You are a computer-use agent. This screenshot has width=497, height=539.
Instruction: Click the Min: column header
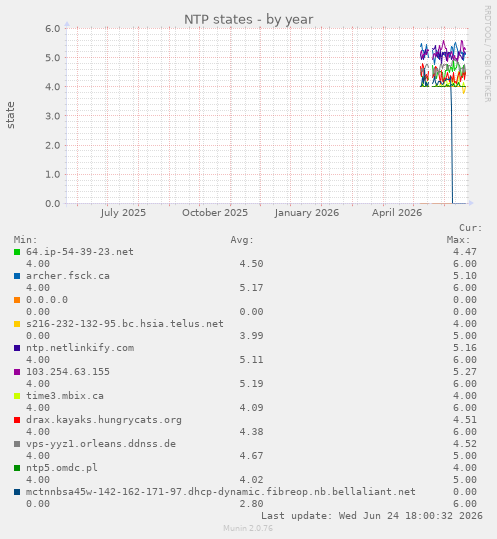25,240
